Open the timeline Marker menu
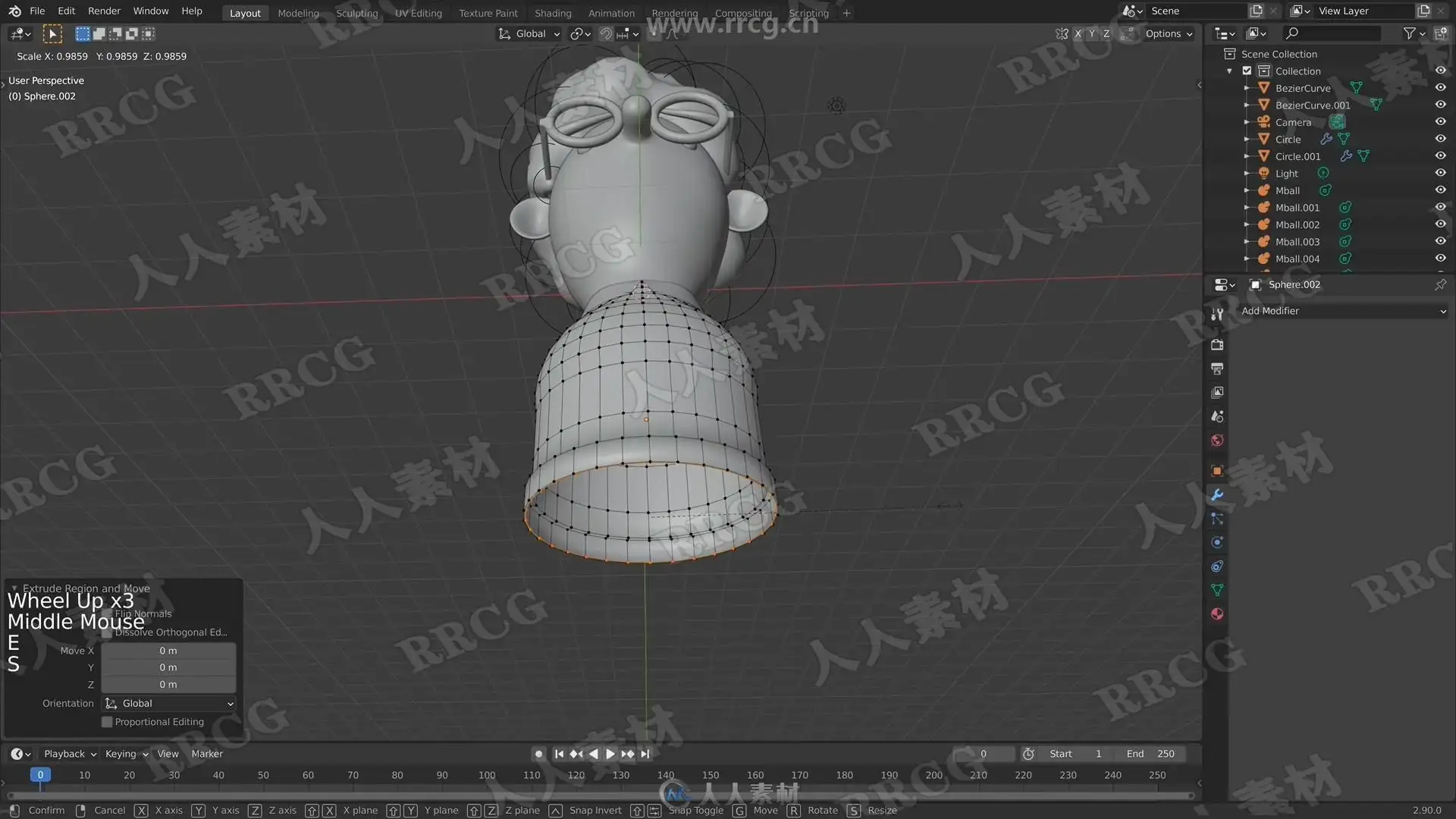Image resolution: width=1456 pixels, height=819 pixels. tap(207, 754)
